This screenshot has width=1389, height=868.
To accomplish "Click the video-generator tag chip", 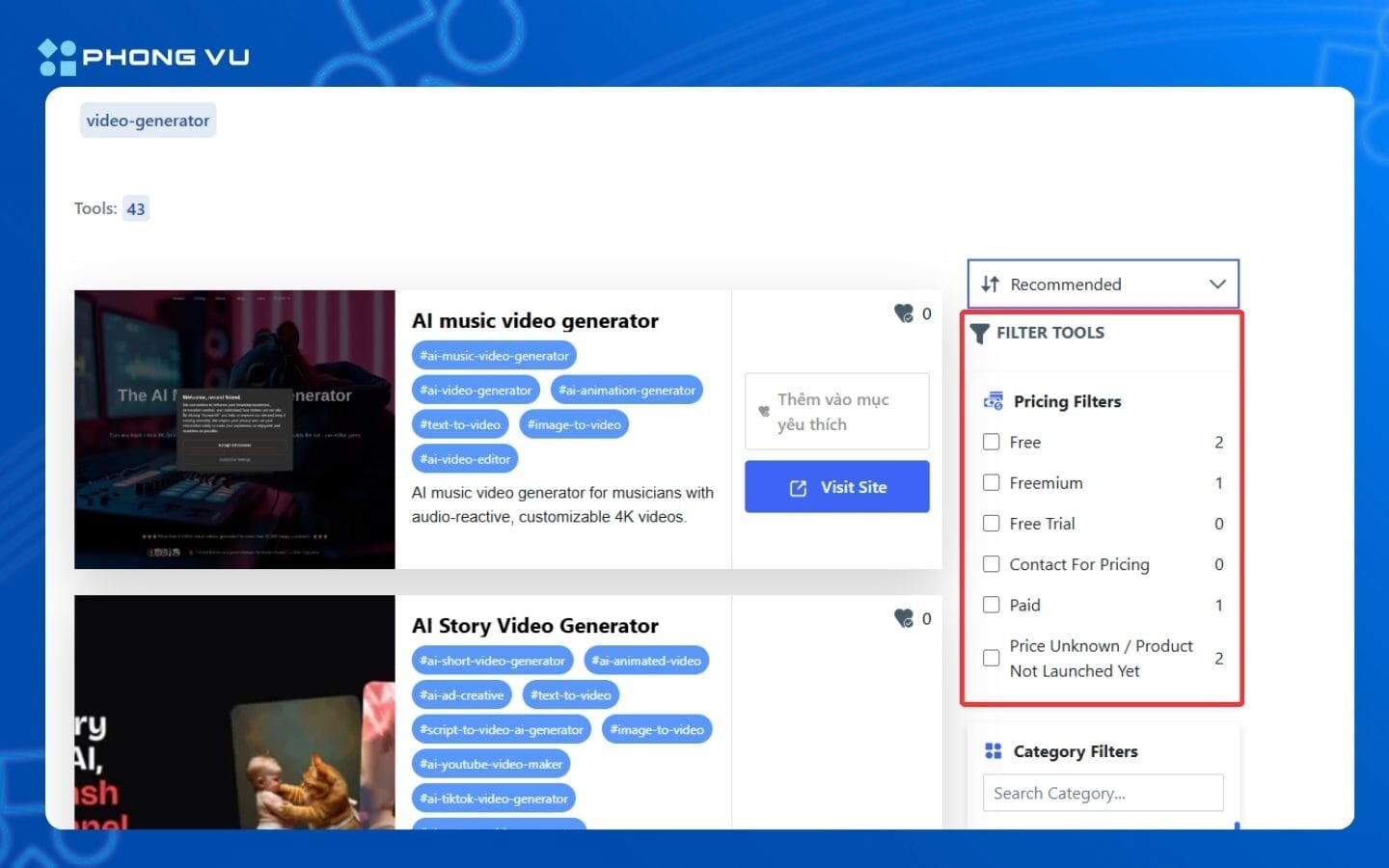I will click(148, 121).
